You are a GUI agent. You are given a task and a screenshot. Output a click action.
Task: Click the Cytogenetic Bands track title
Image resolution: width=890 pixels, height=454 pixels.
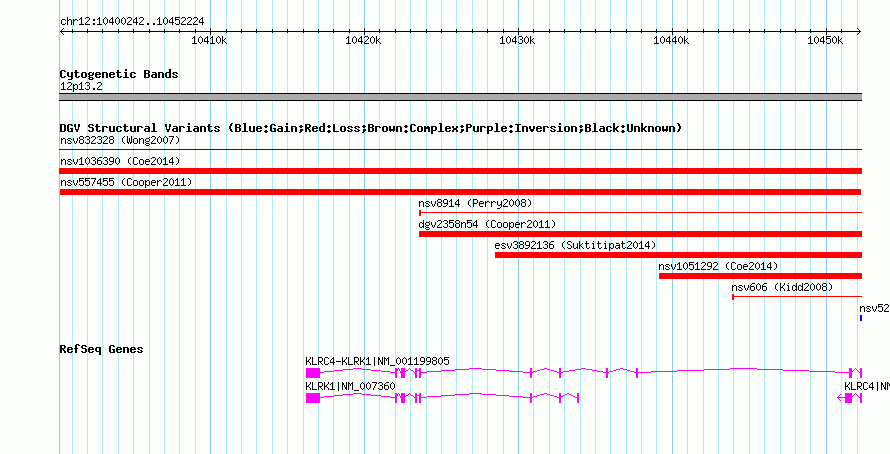click(119, 74)
